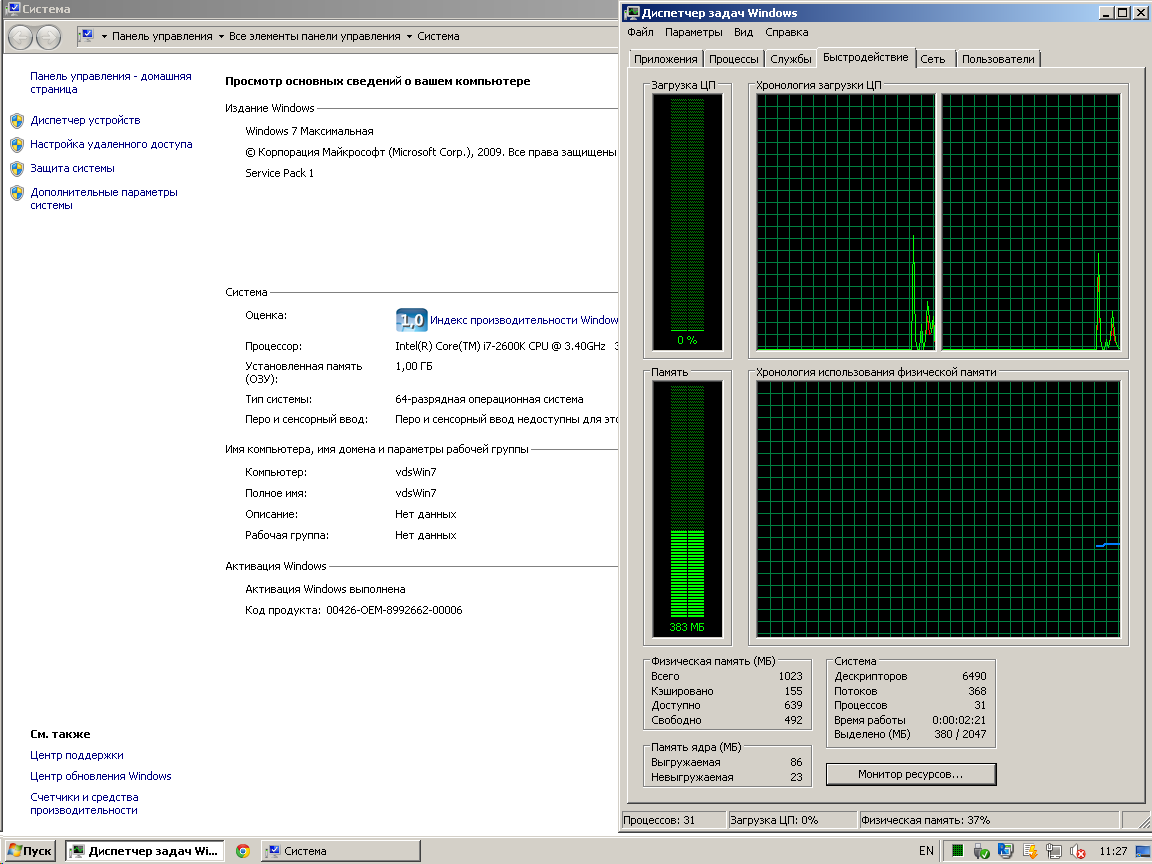
Task: Switch to Диспетчер задач taskbar button
Action: 144,851
